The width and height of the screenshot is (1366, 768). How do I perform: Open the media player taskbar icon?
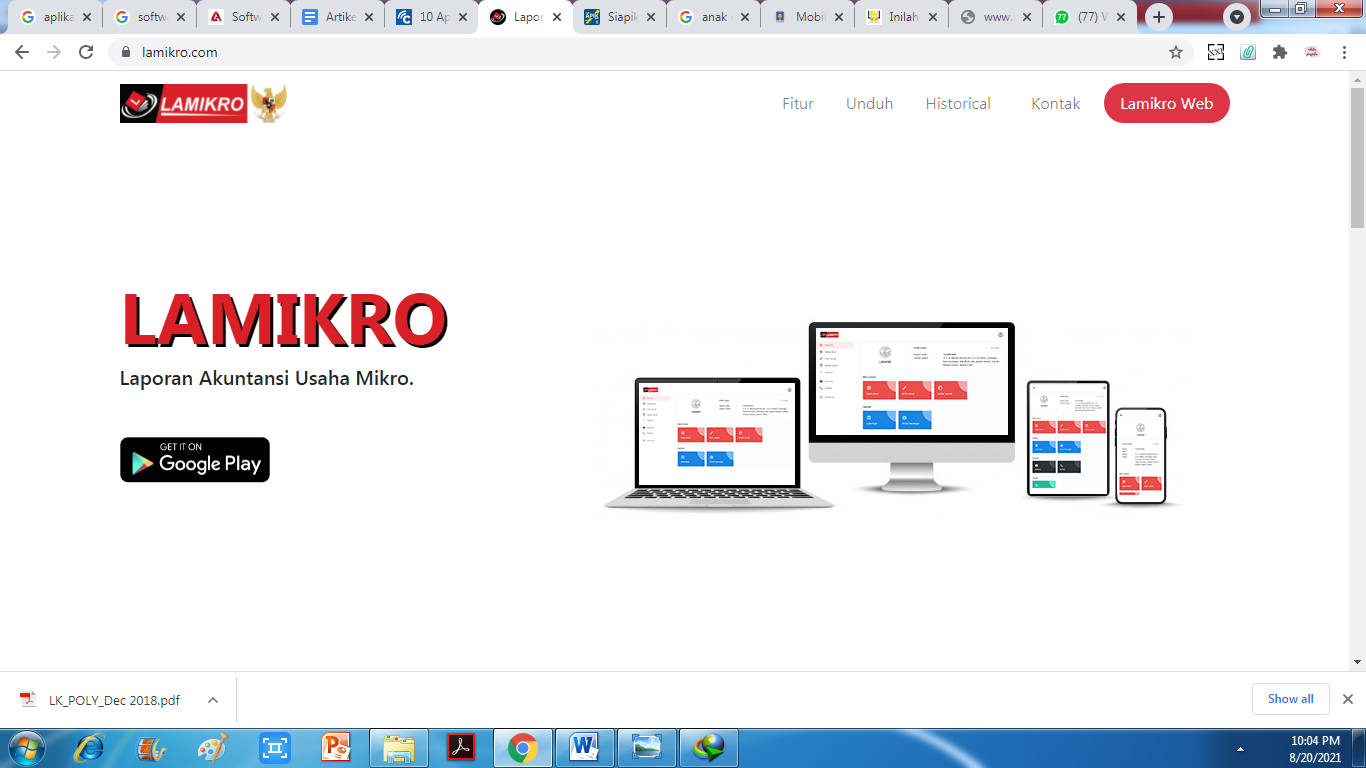(x=151, y=747)
